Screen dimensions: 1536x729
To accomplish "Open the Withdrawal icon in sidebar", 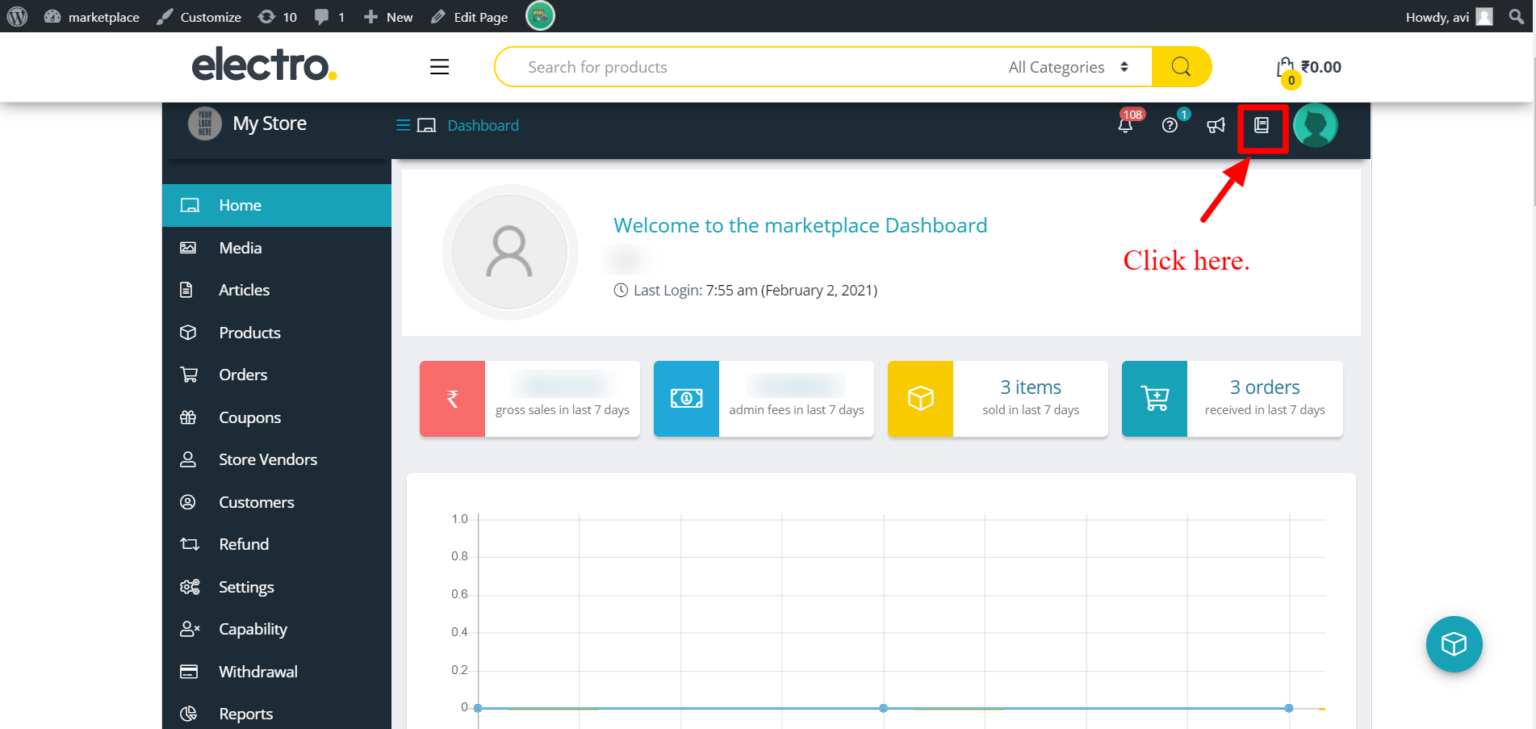I will point(191,671).
